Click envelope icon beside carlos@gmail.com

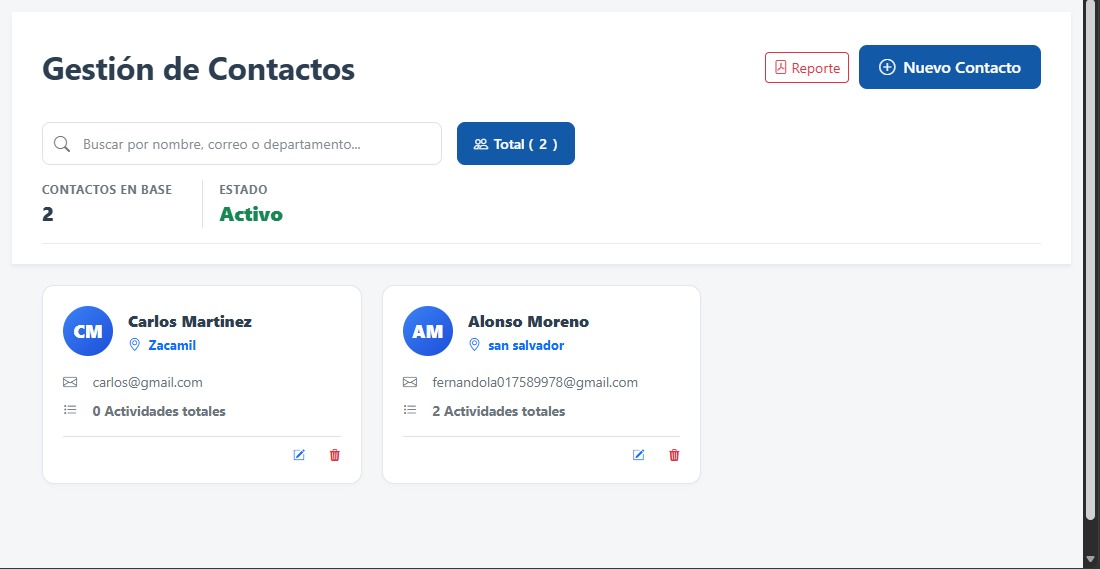(x=70, y=382)
